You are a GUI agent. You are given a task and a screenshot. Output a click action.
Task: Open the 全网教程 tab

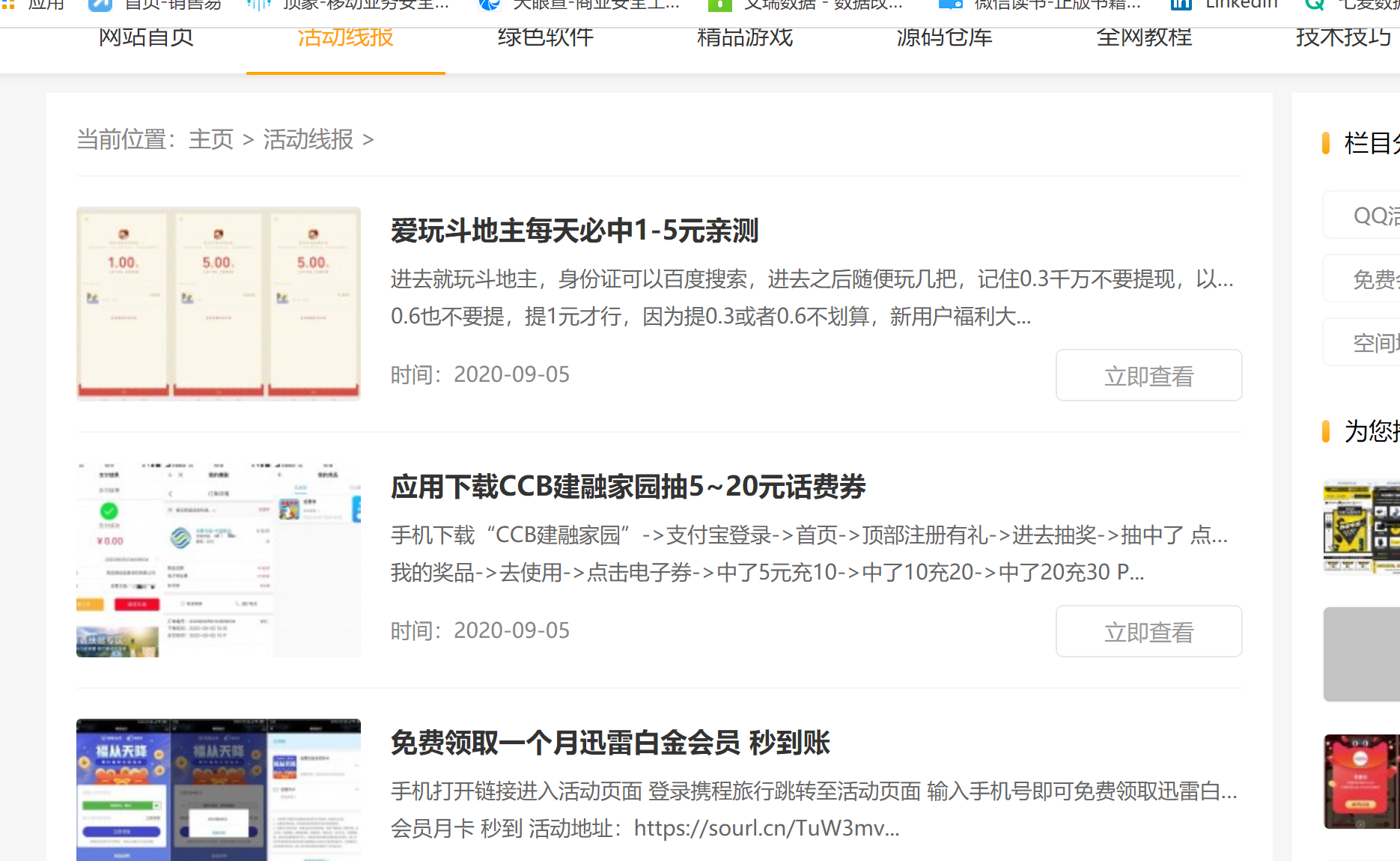pyautogui.click(x=1143, y=37)
